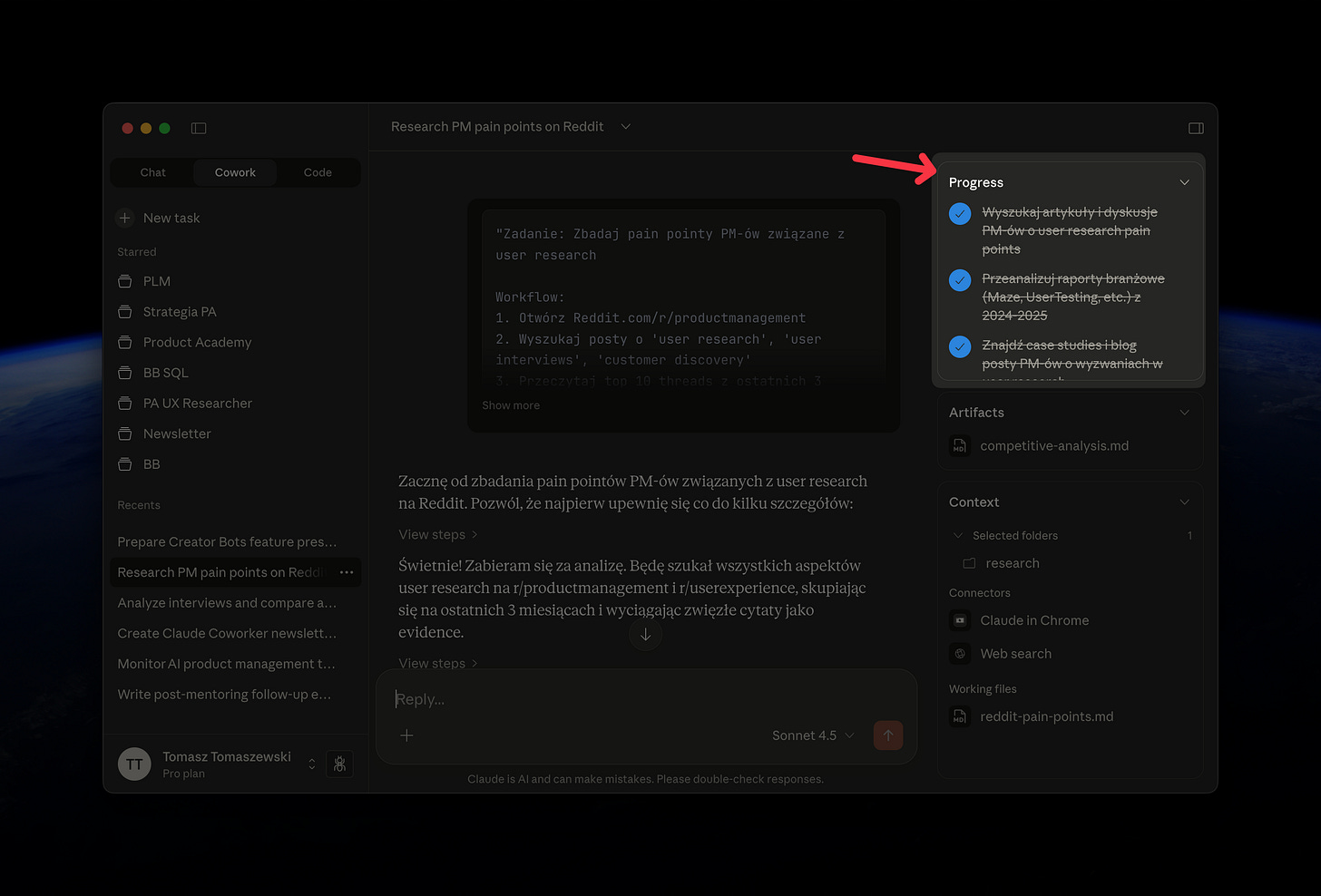Viewport: 1321px width, 896px height.
Task: Send the reply with the arrow button
Action: (x=888, y=735)
